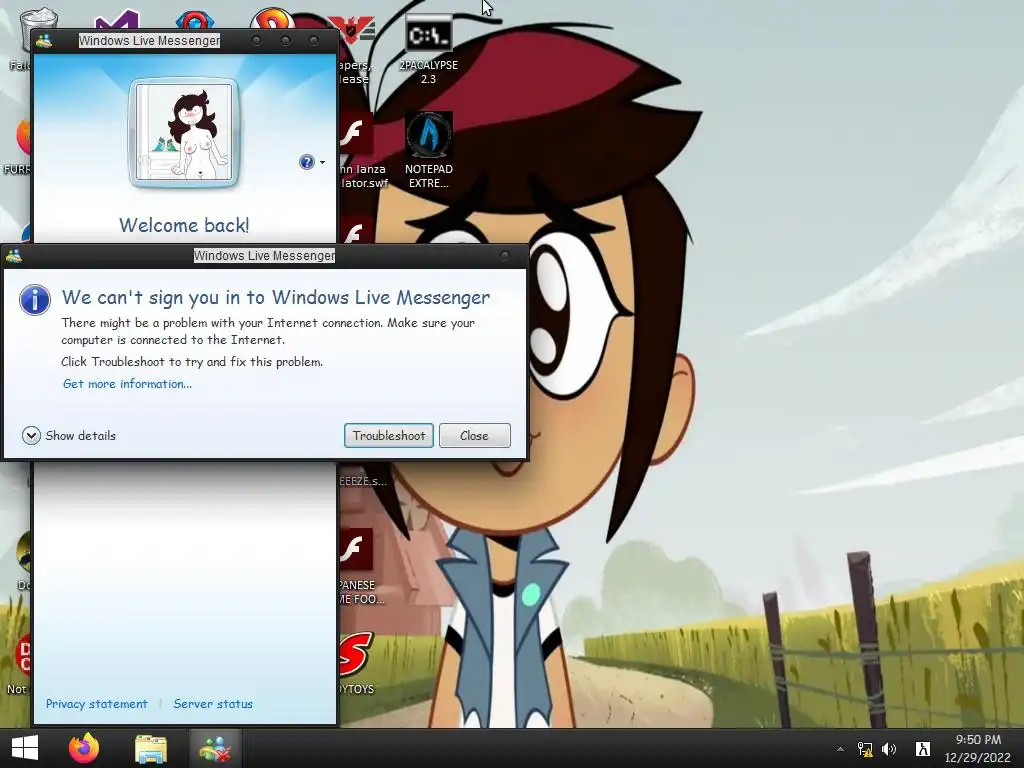This screenshot has height=768, width=1024.
Task: Click the blue info icon in the dialog
Action: (x=35, y=300)
